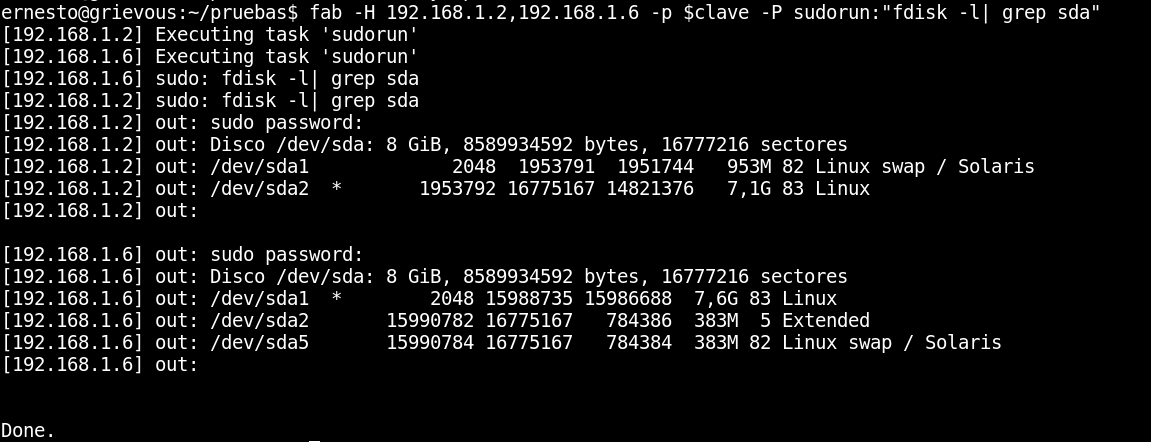Click the quoted "fdisk -l| grep sda" argument
The width and height of the screenshot is (1151, 442).
pyautogui.click(x=991, y=13)
